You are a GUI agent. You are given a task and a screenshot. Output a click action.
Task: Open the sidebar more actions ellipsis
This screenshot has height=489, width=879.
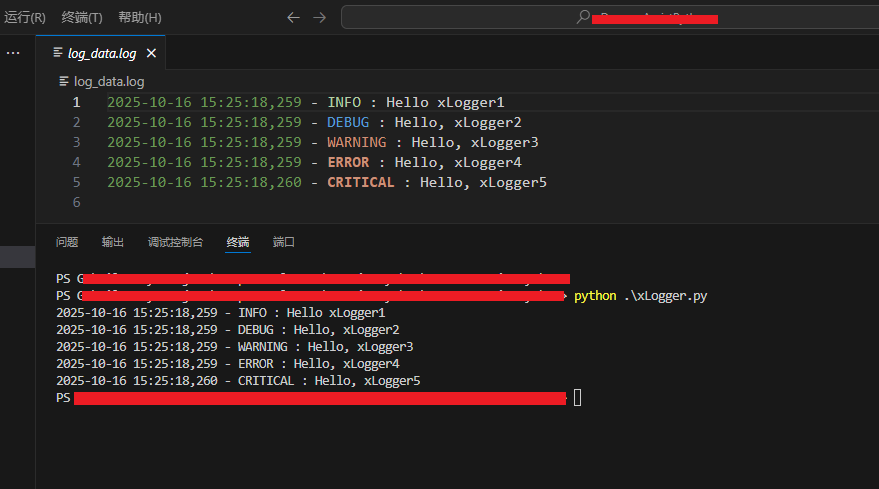click(x=13, y=53)
